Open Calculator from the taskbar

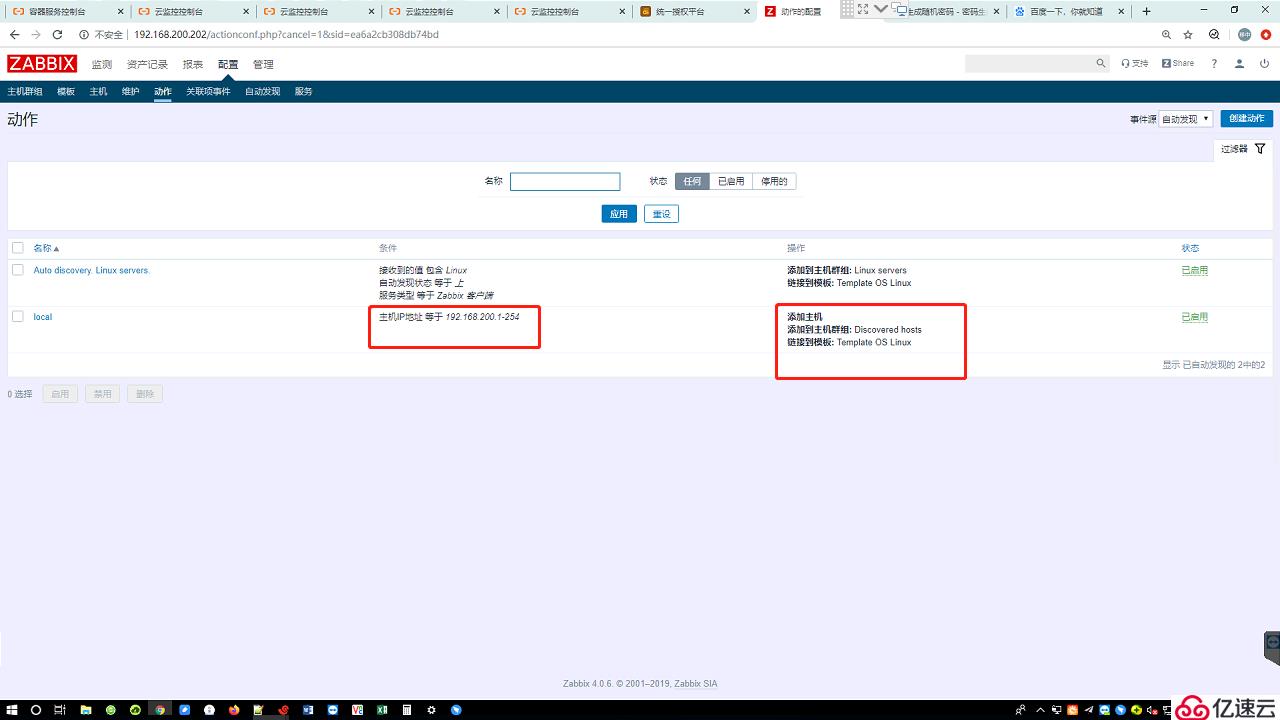coord(407,709)
